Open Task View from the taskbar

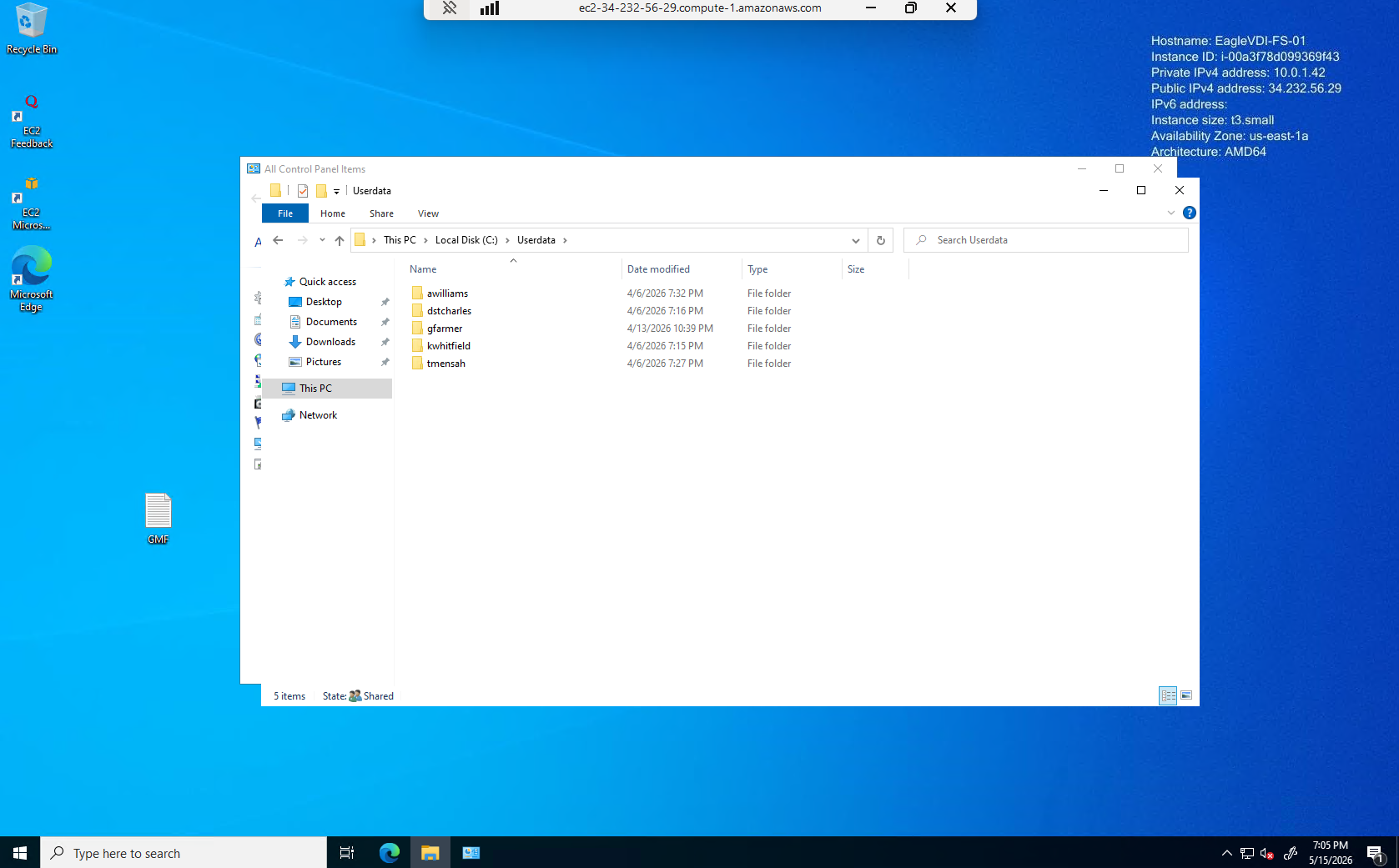[347, 852]
